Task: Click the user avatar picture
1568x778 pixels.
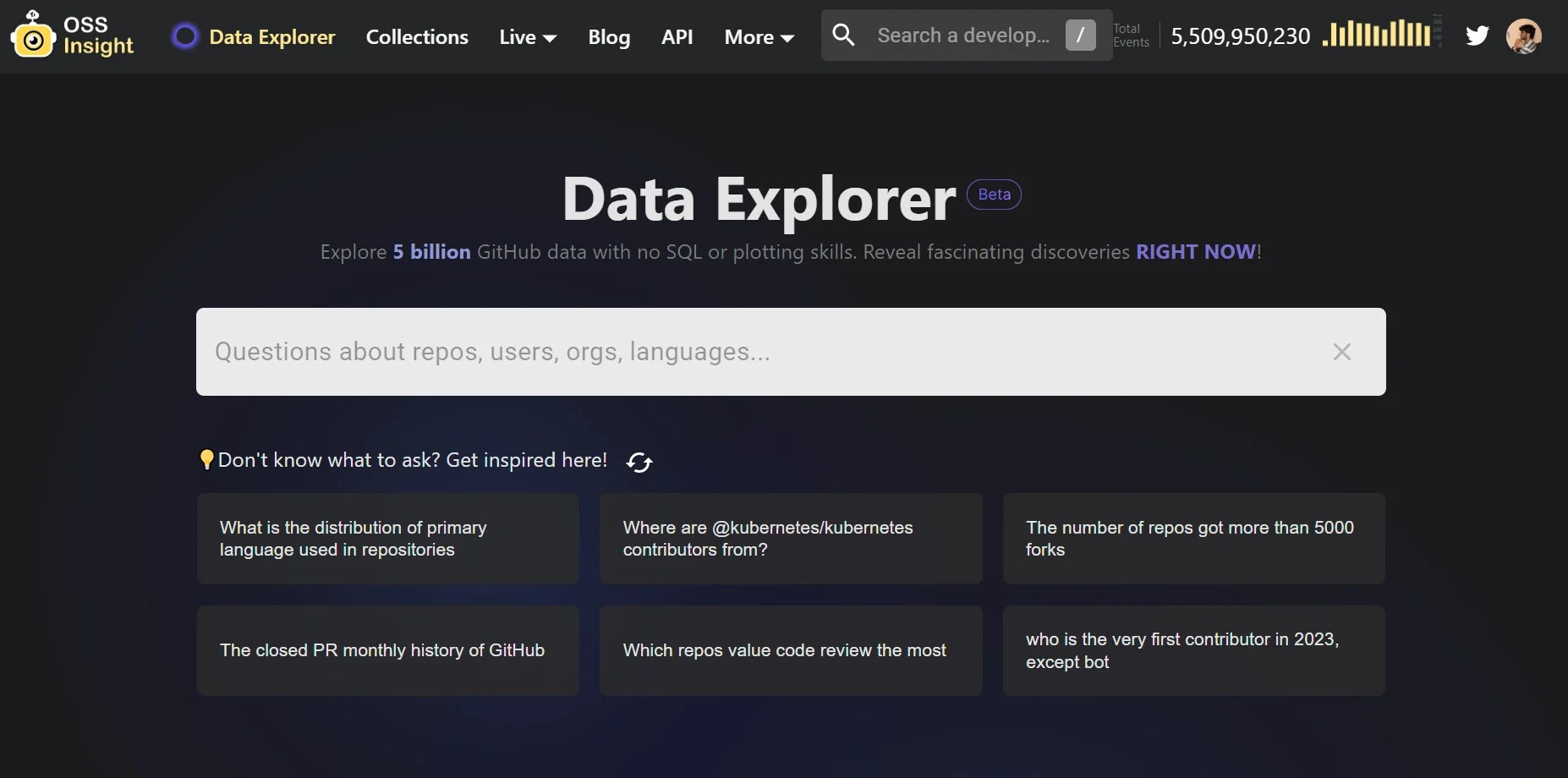Action: click(1526, 36)
